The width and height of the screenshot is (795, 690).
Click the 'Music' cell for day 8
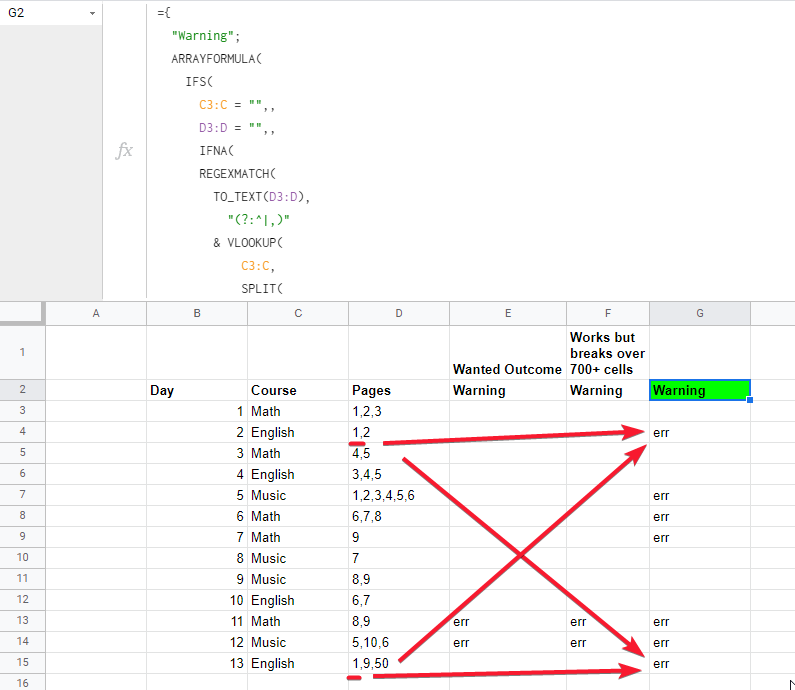(x=298, y=558)
